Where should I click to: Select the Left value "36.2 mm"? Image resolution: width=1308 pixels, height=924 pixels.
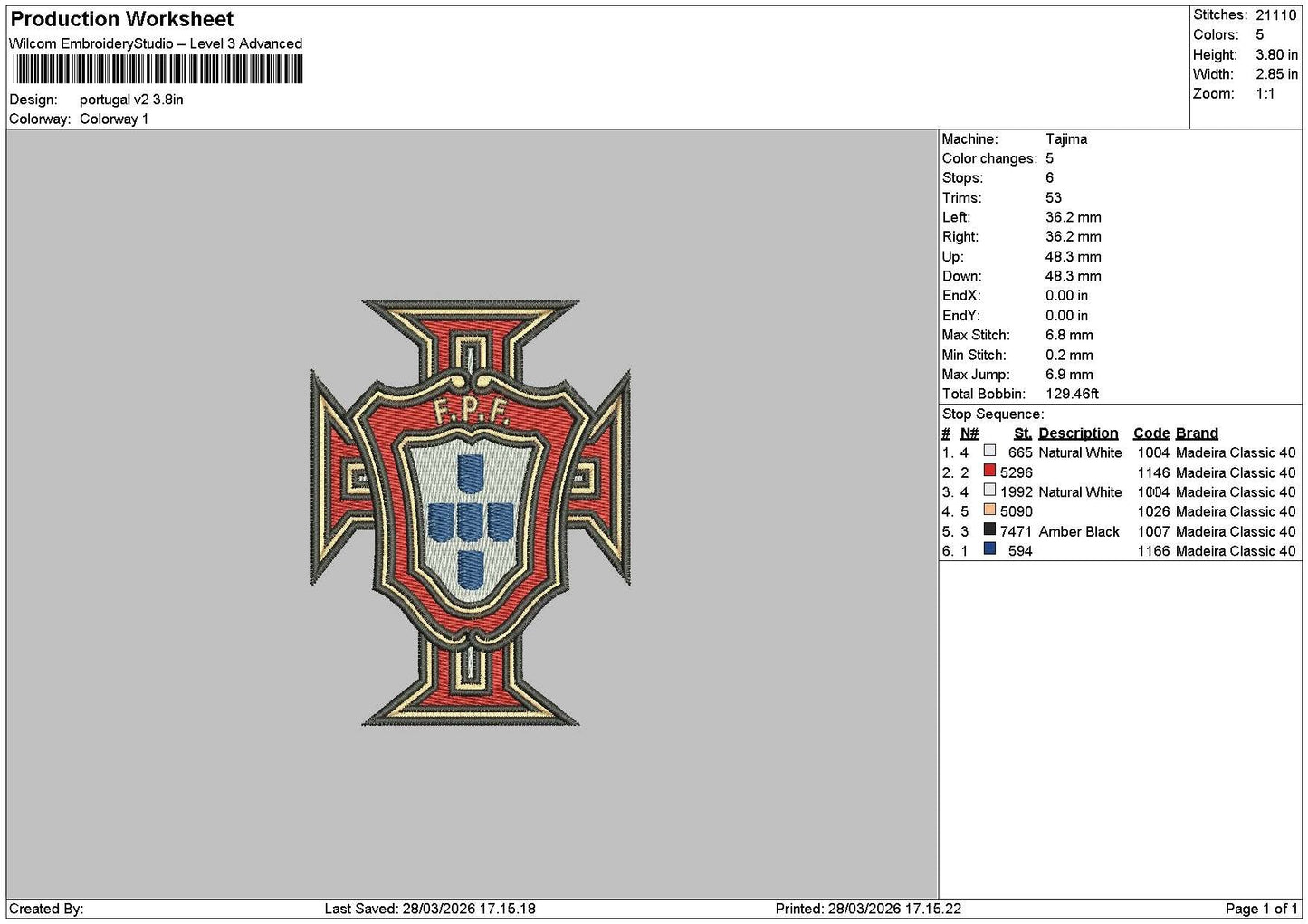click(1074, 217)
